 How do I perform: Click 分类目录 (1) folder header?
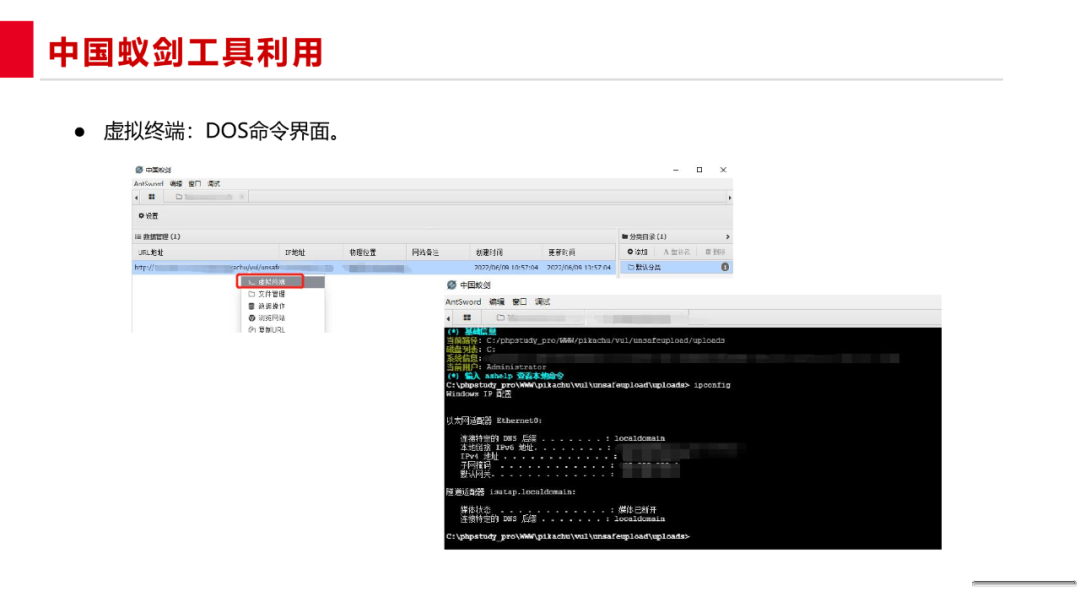644,236
